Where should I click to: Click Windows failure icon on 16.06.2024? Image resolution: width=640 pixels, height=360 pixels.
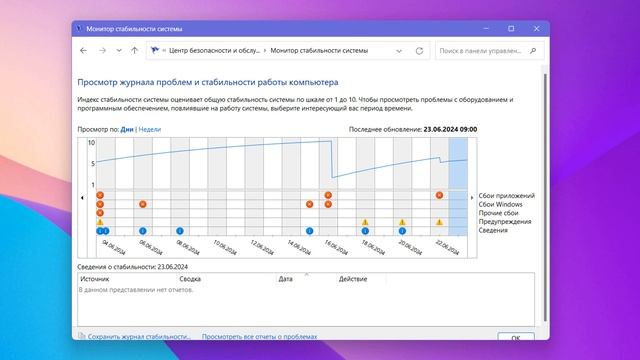point(328,204)
